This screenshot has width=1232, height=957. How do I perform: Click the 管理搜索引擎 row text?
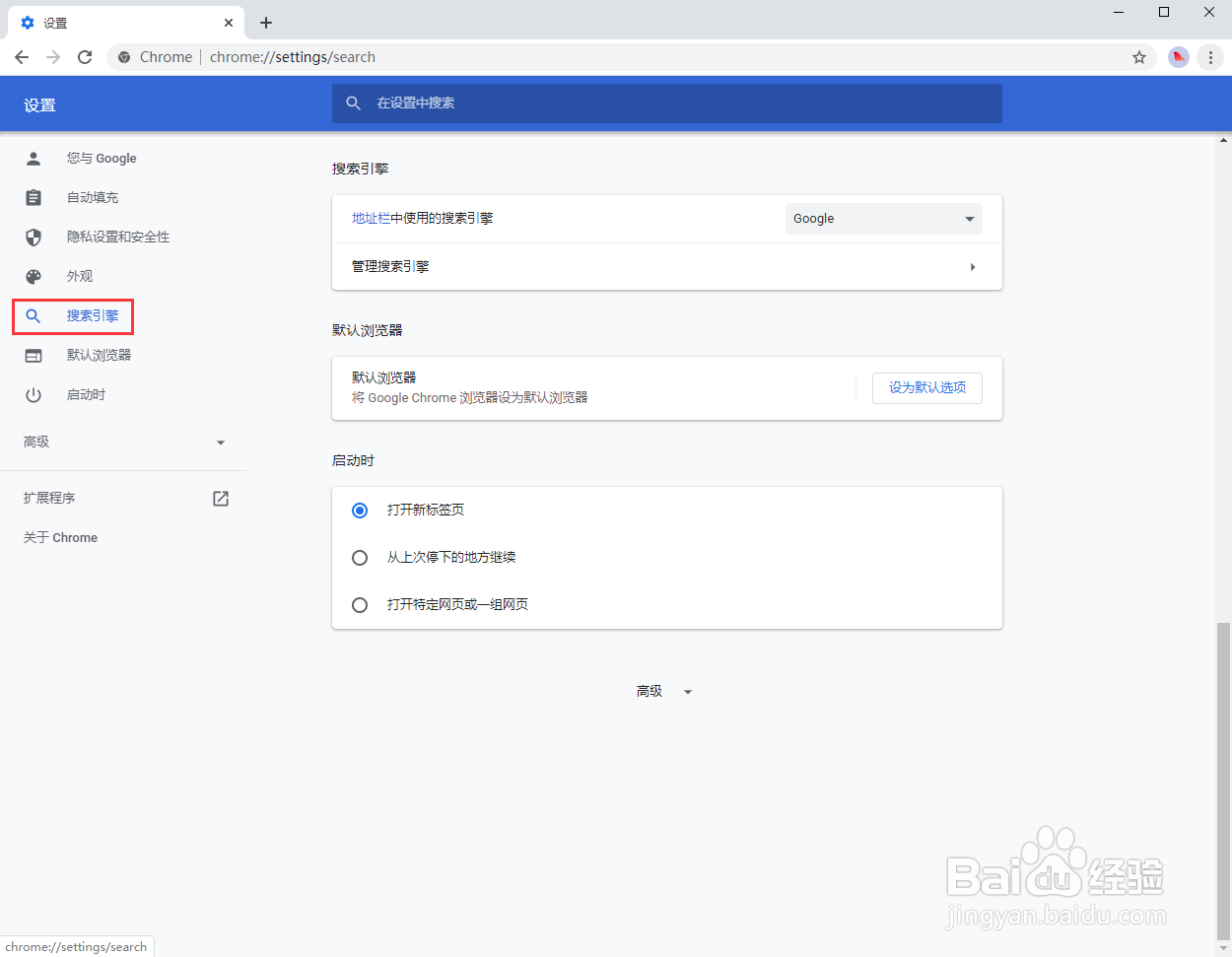[x=390, y=266]
